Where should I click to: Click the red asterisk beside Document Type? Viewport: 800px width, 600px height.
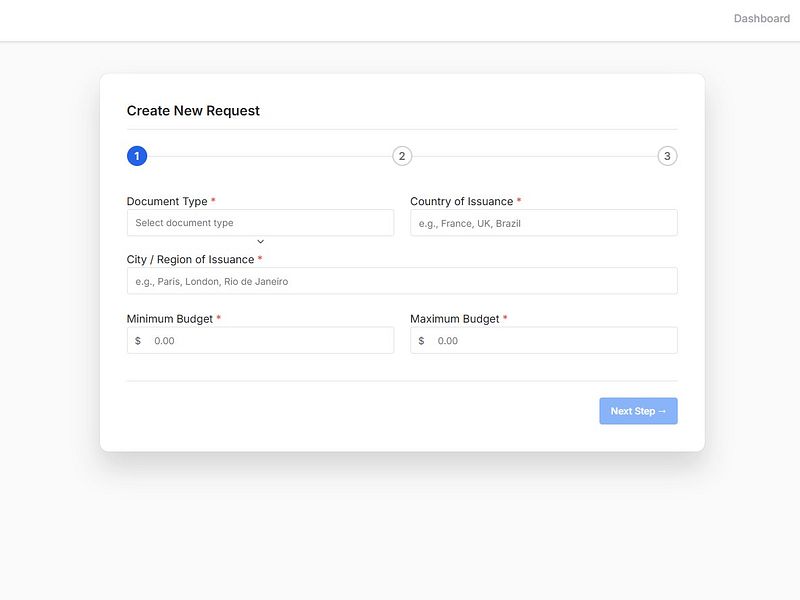(x=213, y=201)
